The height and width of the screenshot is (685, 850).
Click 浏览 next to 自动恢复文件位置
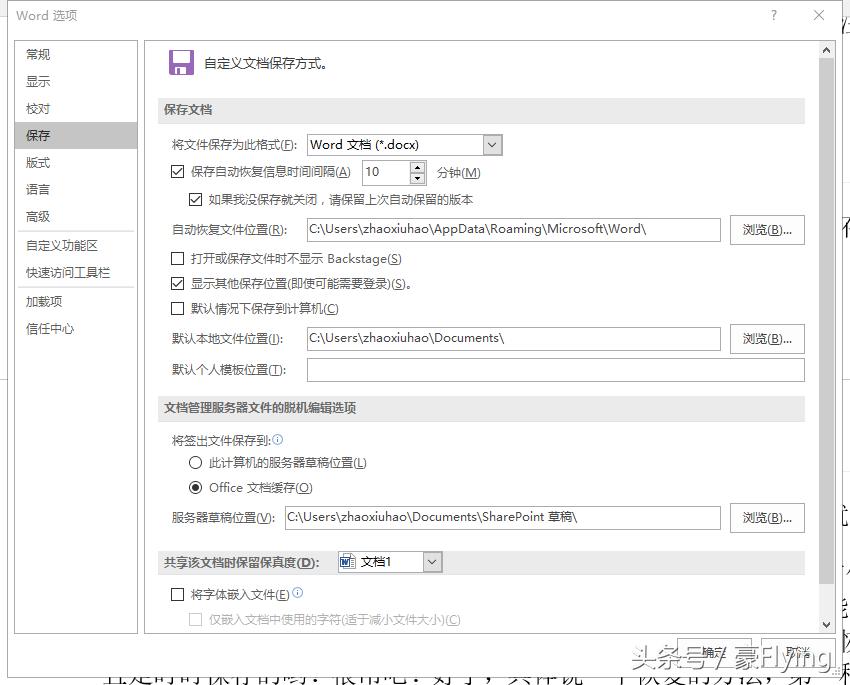765,229
